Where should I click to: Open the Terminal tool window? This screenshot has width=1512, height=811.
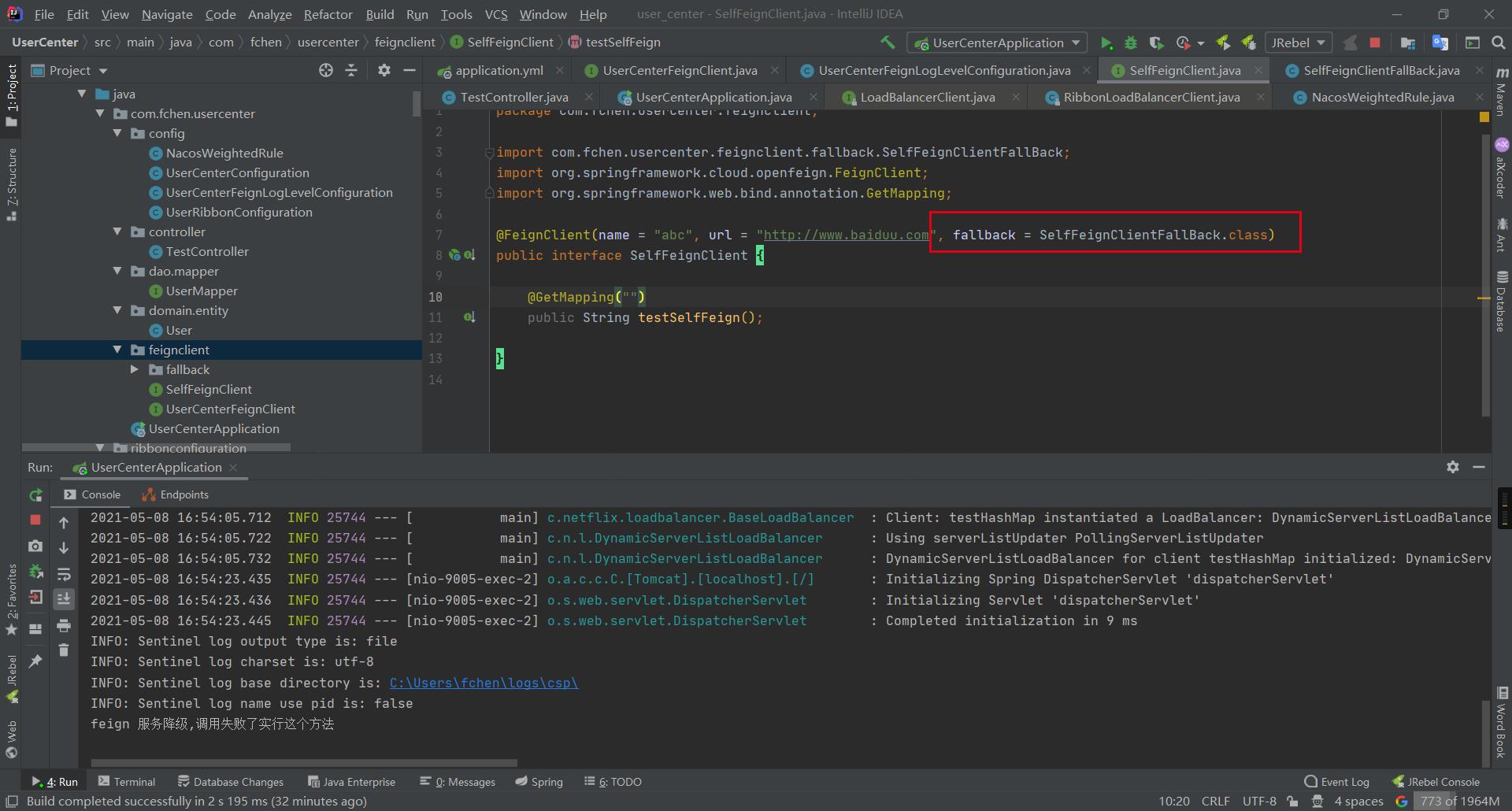127,782
